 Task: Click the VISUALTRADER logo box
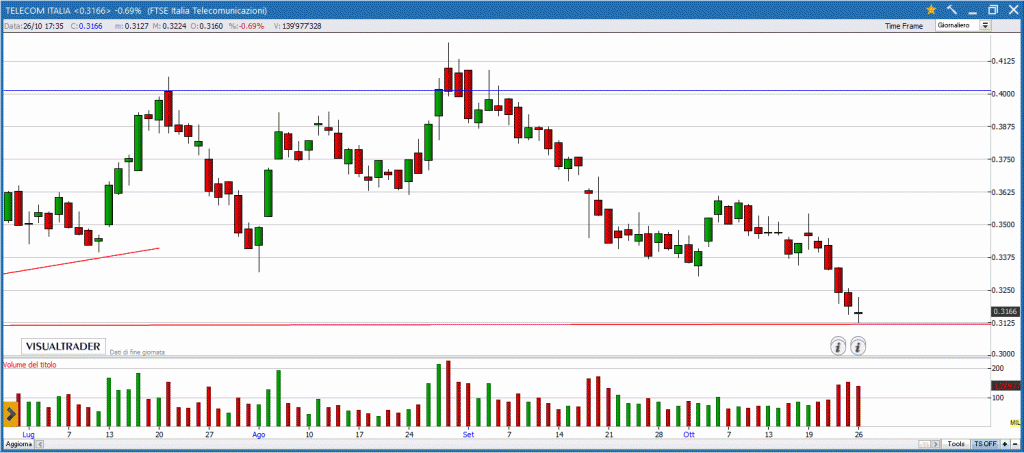pos(63,346)
